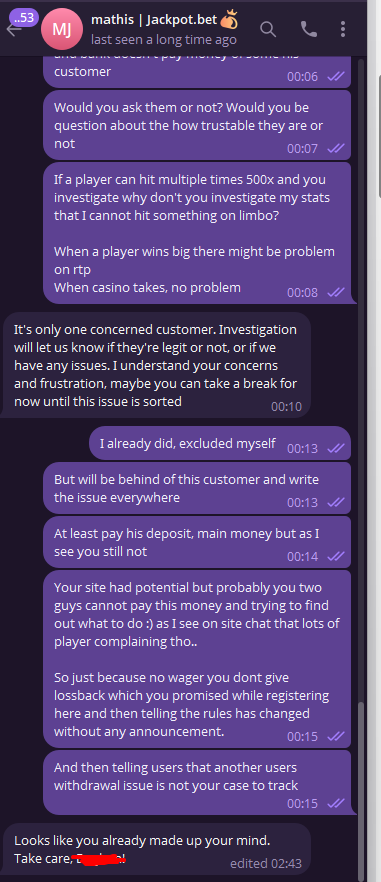
Task: Click the 'Would you ask them or not' message
Action: 197,125
